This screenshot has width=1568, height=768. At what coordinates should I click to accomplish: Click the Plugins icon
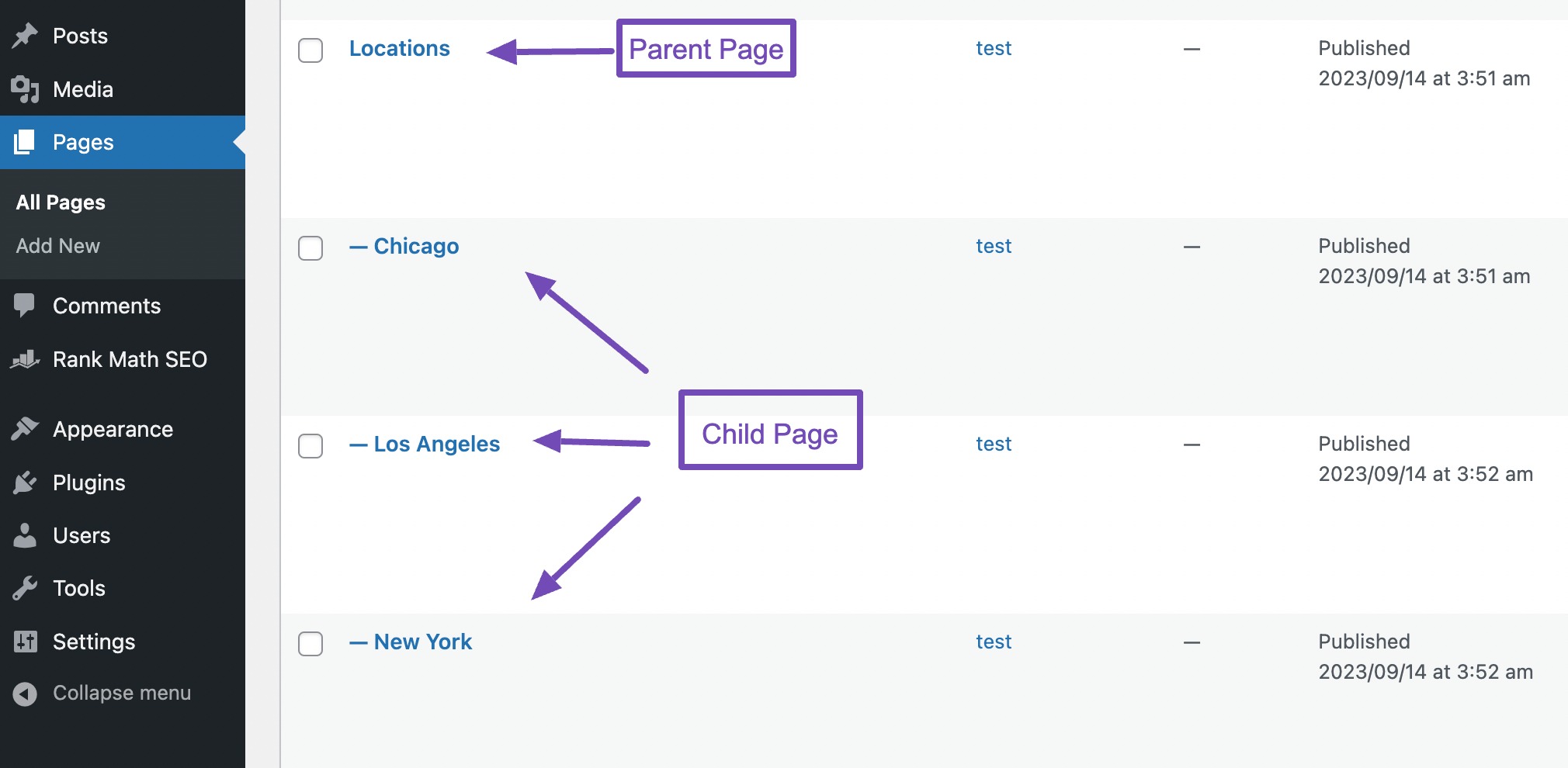26,482
